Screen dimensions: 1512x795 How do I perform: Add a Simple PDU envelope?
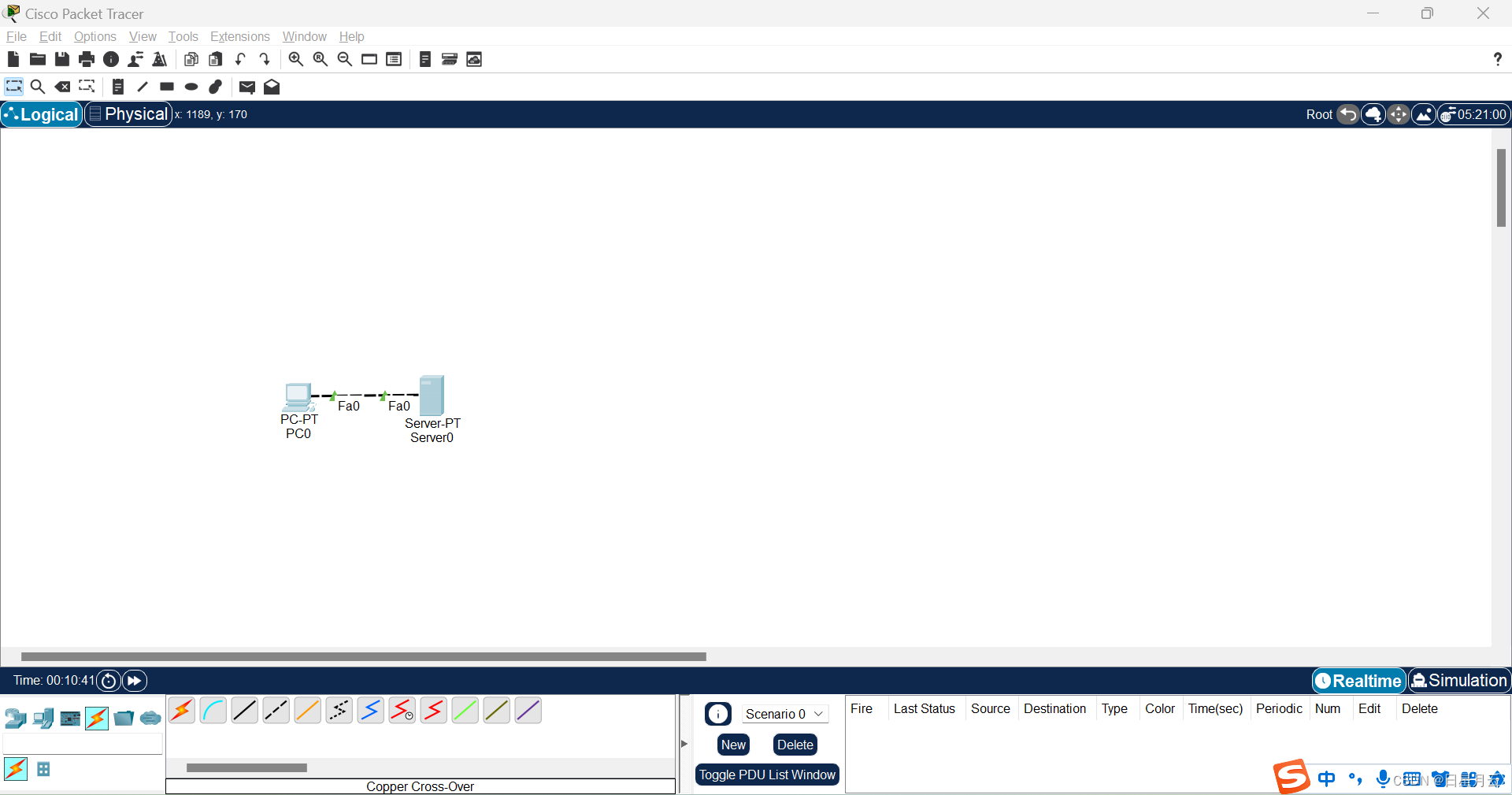pyautogui.click(x=247, y=87)
